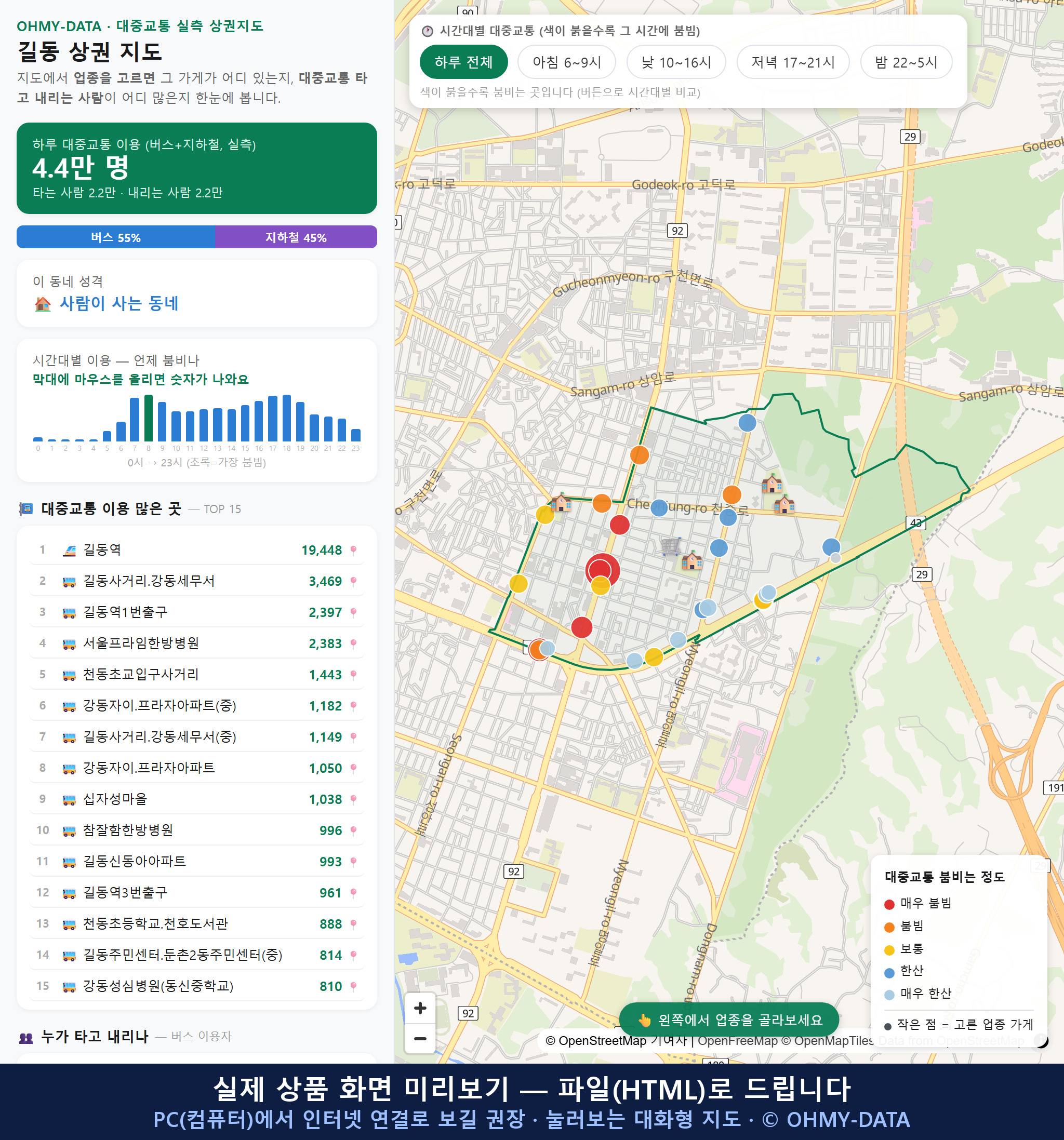Click the pin icon for 강동자이.프라자아파트(중)

point(353,706)
